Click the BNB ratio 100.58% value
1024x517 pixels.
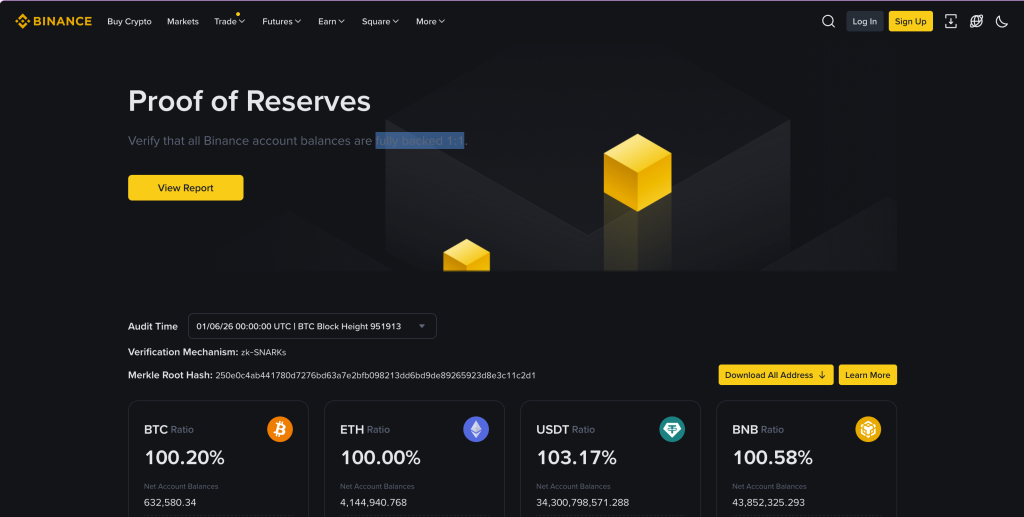(773, 458)
